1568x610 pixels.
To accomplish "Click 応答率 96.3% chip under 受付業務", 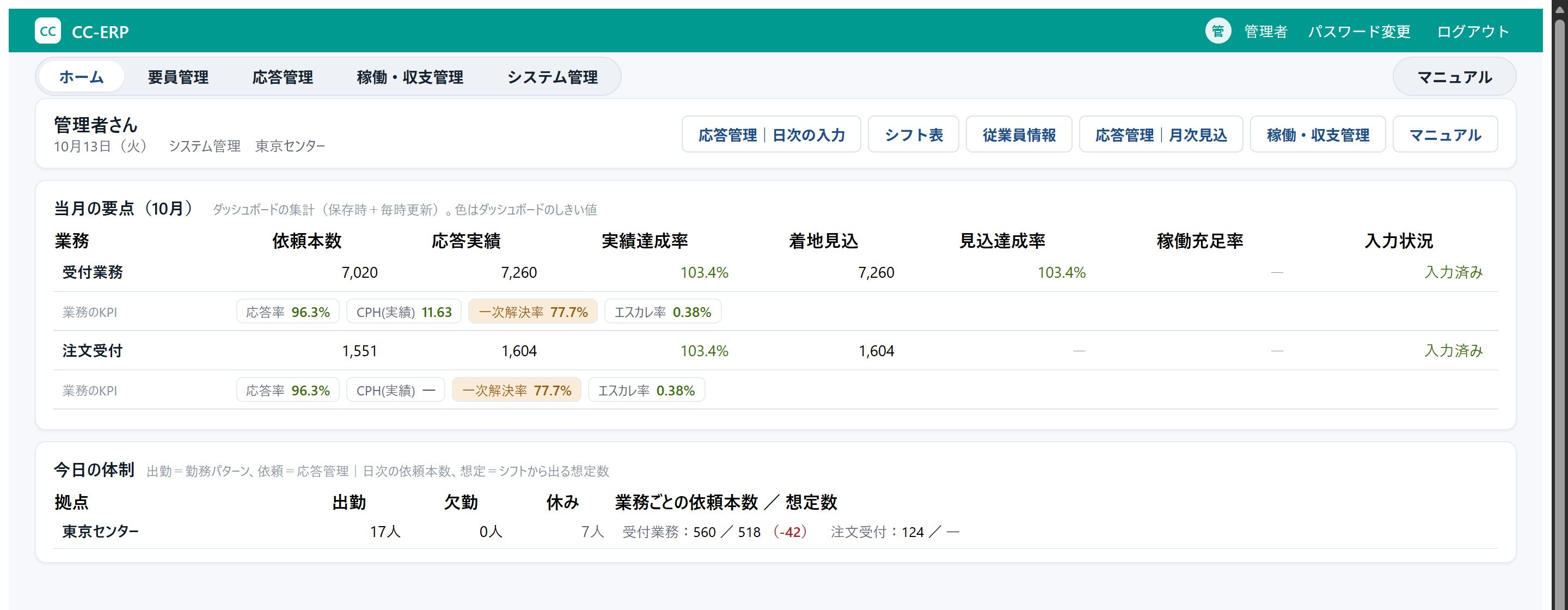I will pos(288,312).
